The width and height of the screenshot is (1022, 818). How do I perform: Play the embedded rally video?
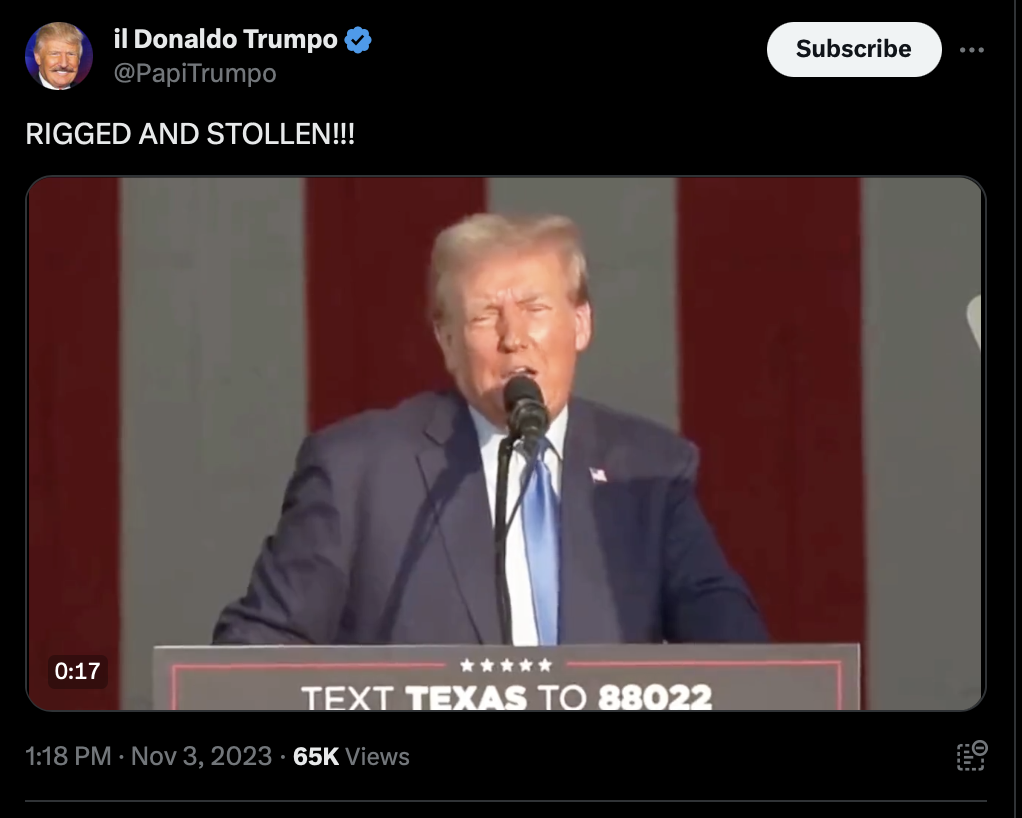506,443
